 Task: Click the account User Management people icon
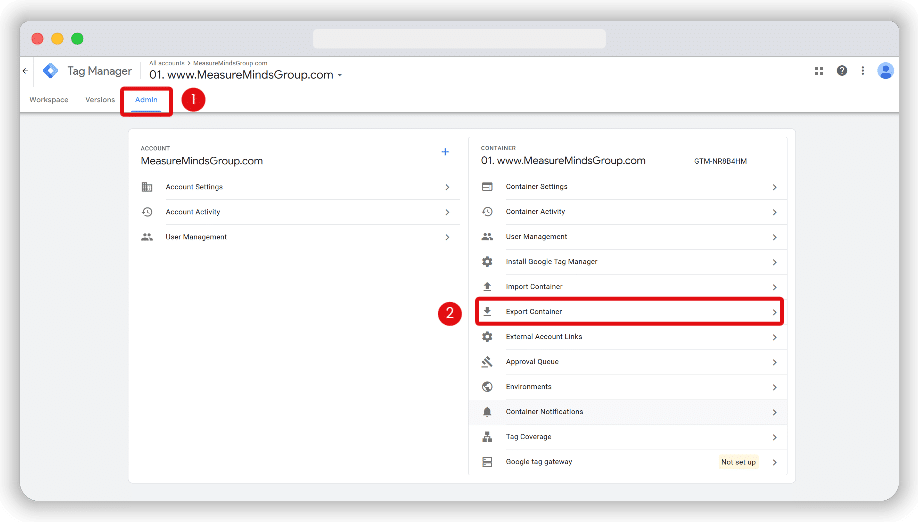147,237
